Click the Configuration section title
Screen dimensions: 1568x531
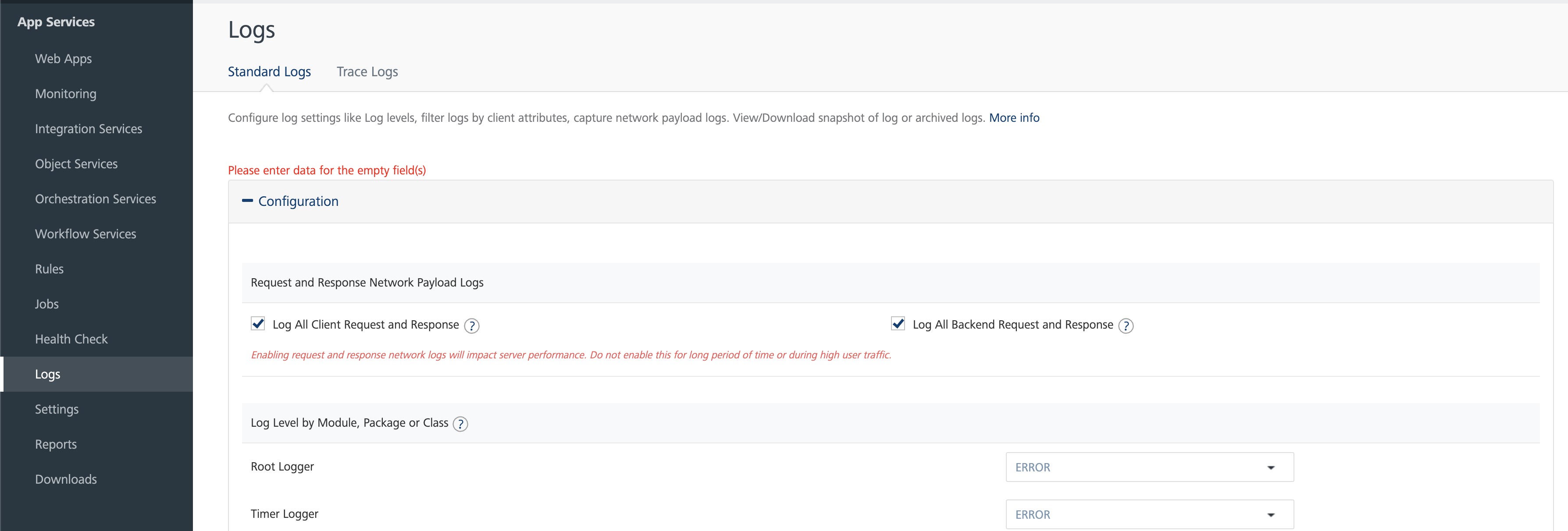point(298,202)
